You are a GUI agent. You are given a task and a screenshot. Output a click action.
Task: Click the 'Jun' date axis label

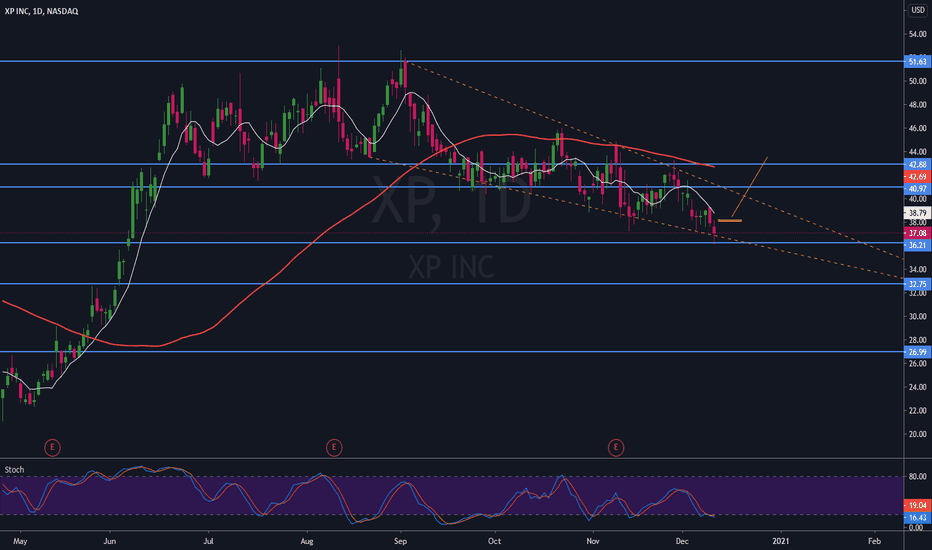[x=109, y=541]
